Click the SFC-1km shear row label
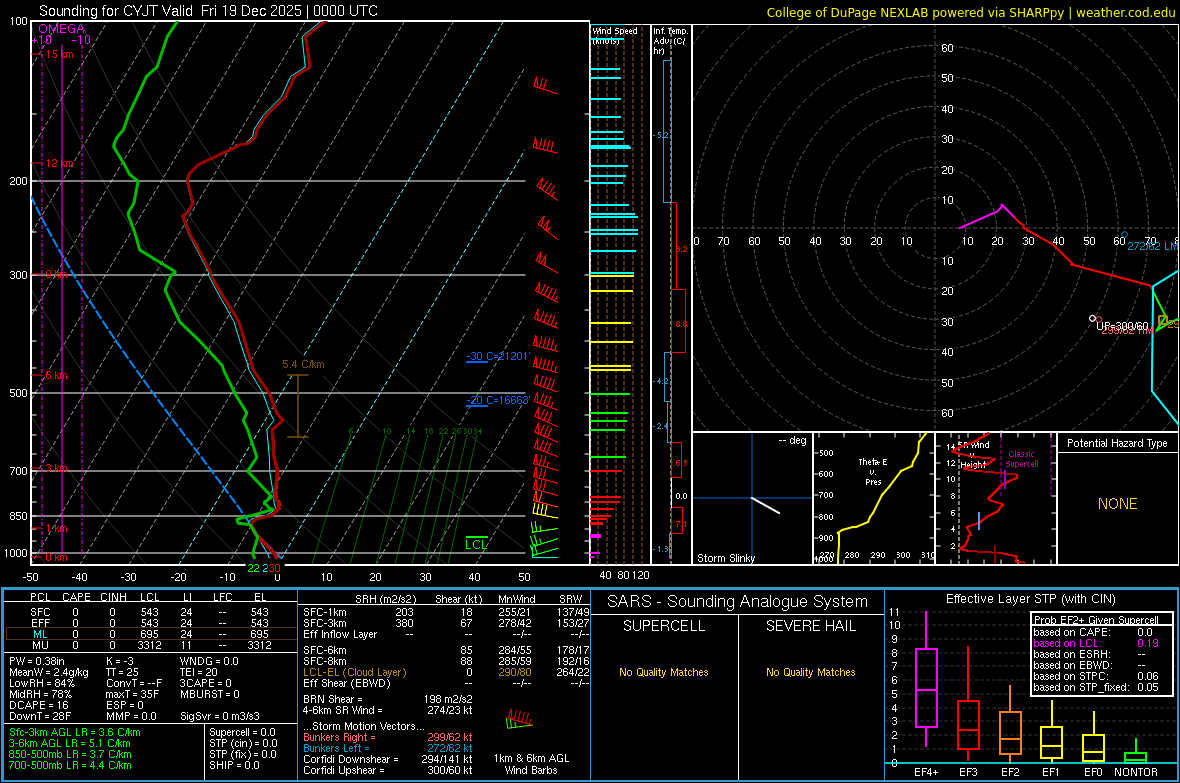The image size is (1180, 783). point(325,612)
